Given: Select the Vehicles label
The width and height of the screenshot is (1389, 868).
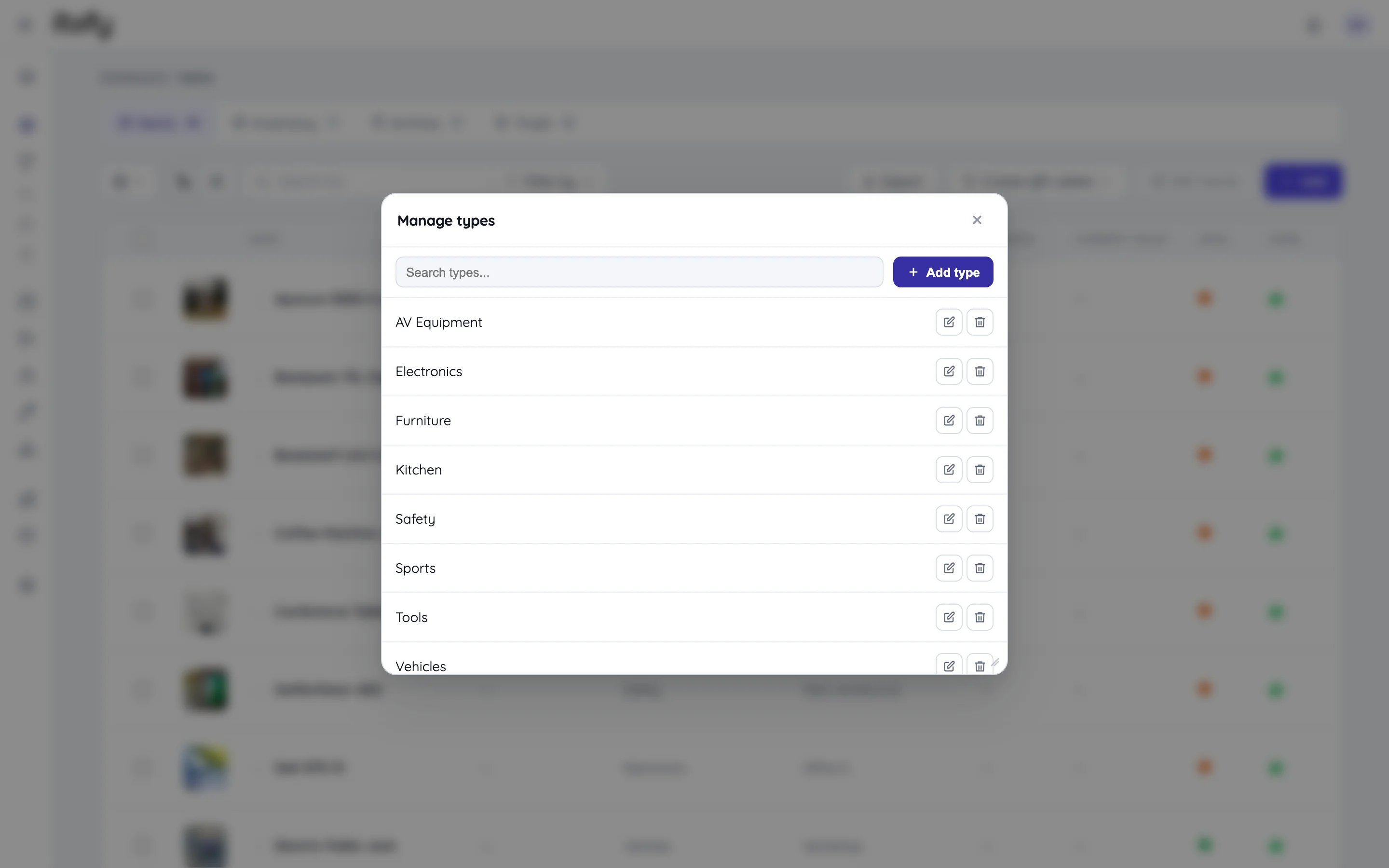Looking at the screenshot, I should [x=421, y=666].
